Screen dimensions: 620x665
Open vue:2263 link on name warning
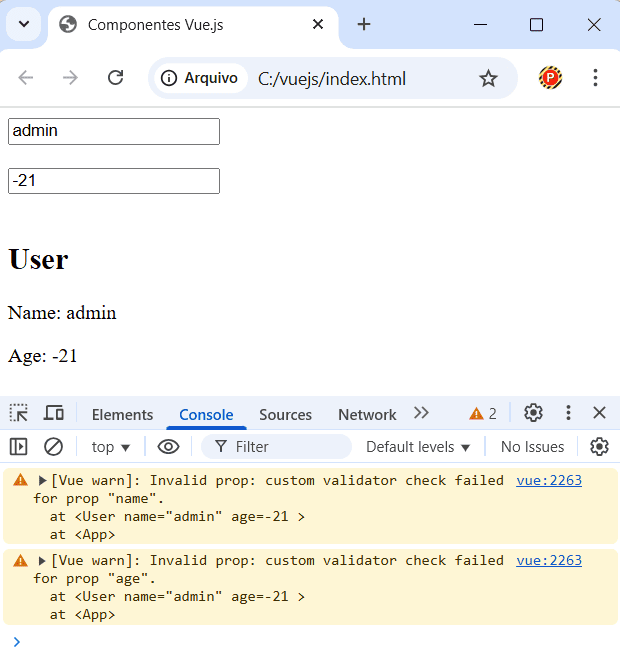tap(549, 481)
